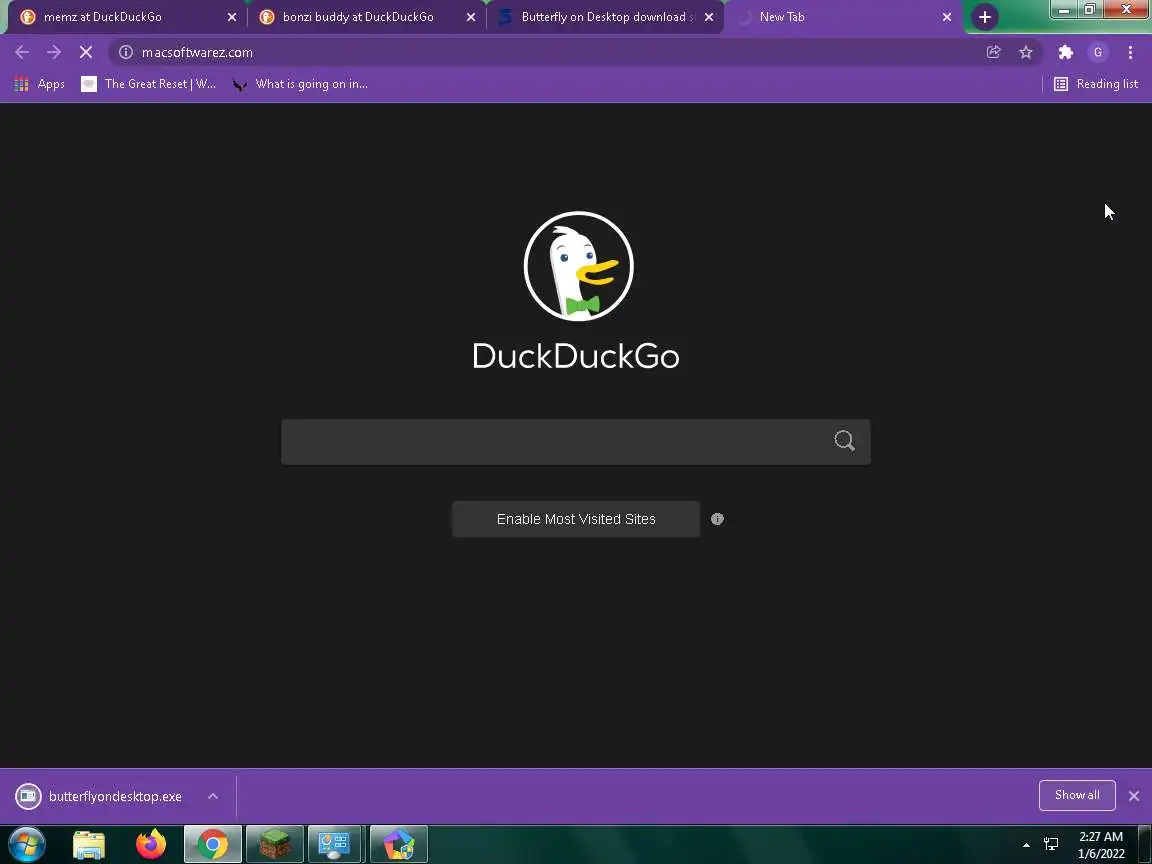Open the G profile avatar
The height and width of the screenshot is (864, 1152).
[1098, 52]
